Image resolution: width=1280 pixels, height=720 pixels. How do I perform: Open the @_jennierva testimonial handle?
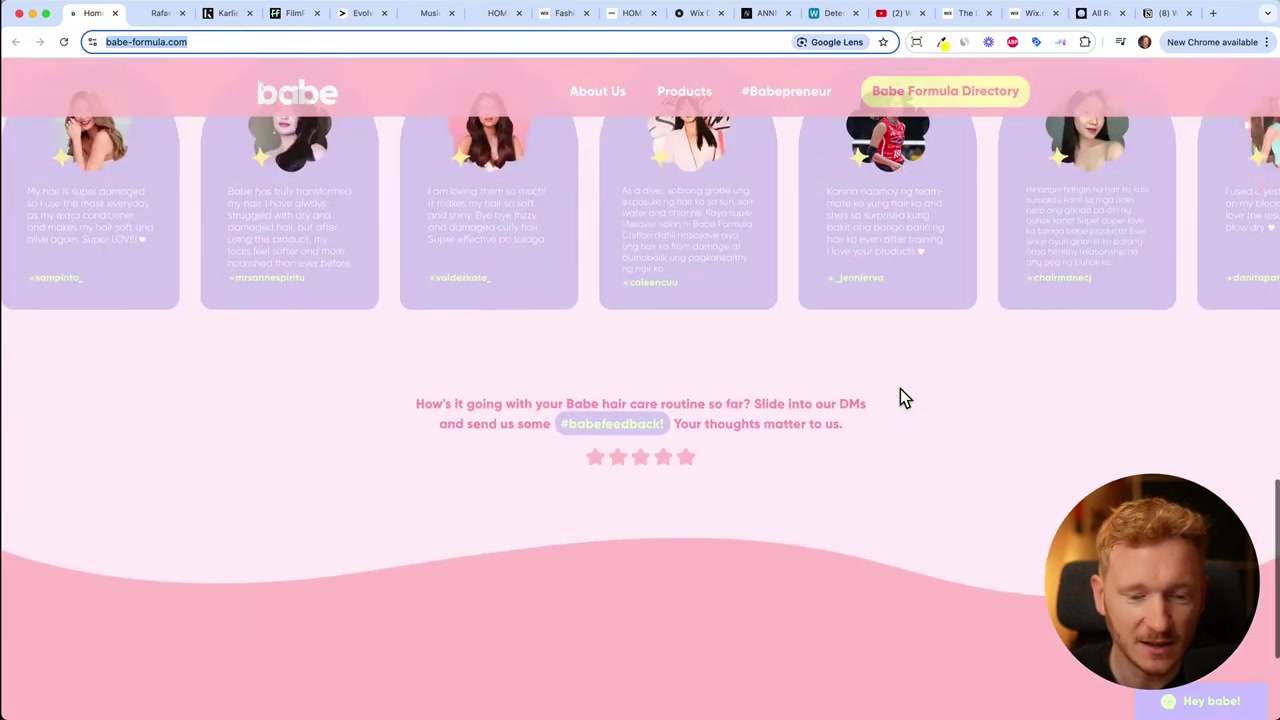point(855,277)
